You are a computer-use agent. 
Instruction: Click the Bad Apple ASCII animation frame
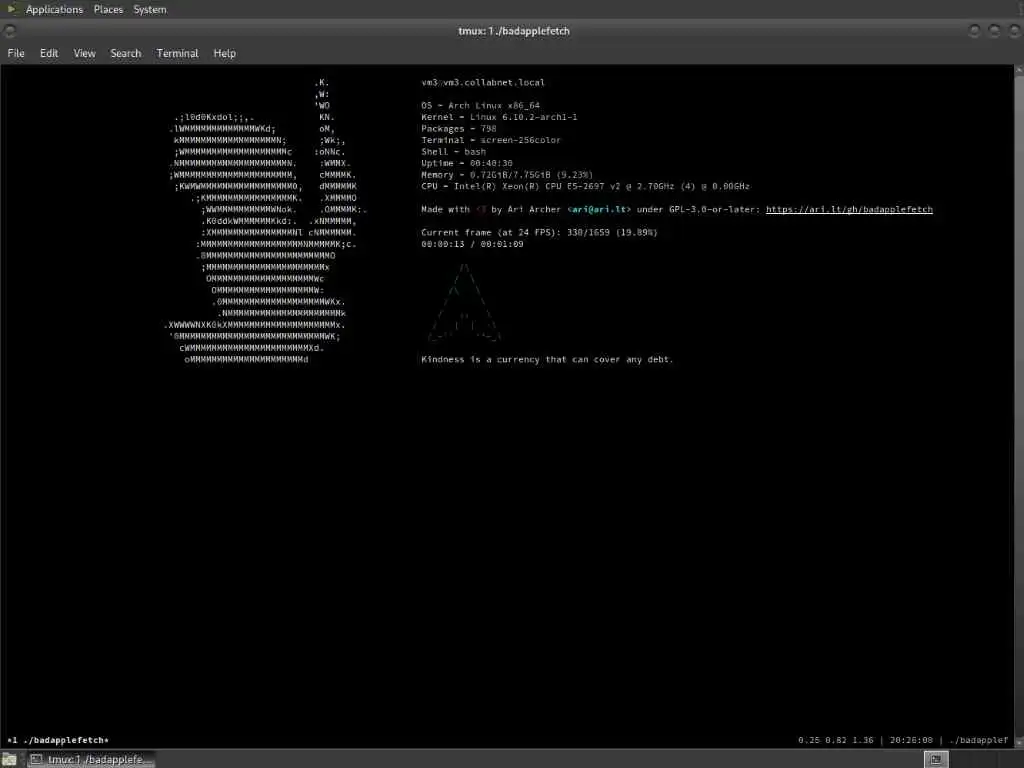(264, 221)
